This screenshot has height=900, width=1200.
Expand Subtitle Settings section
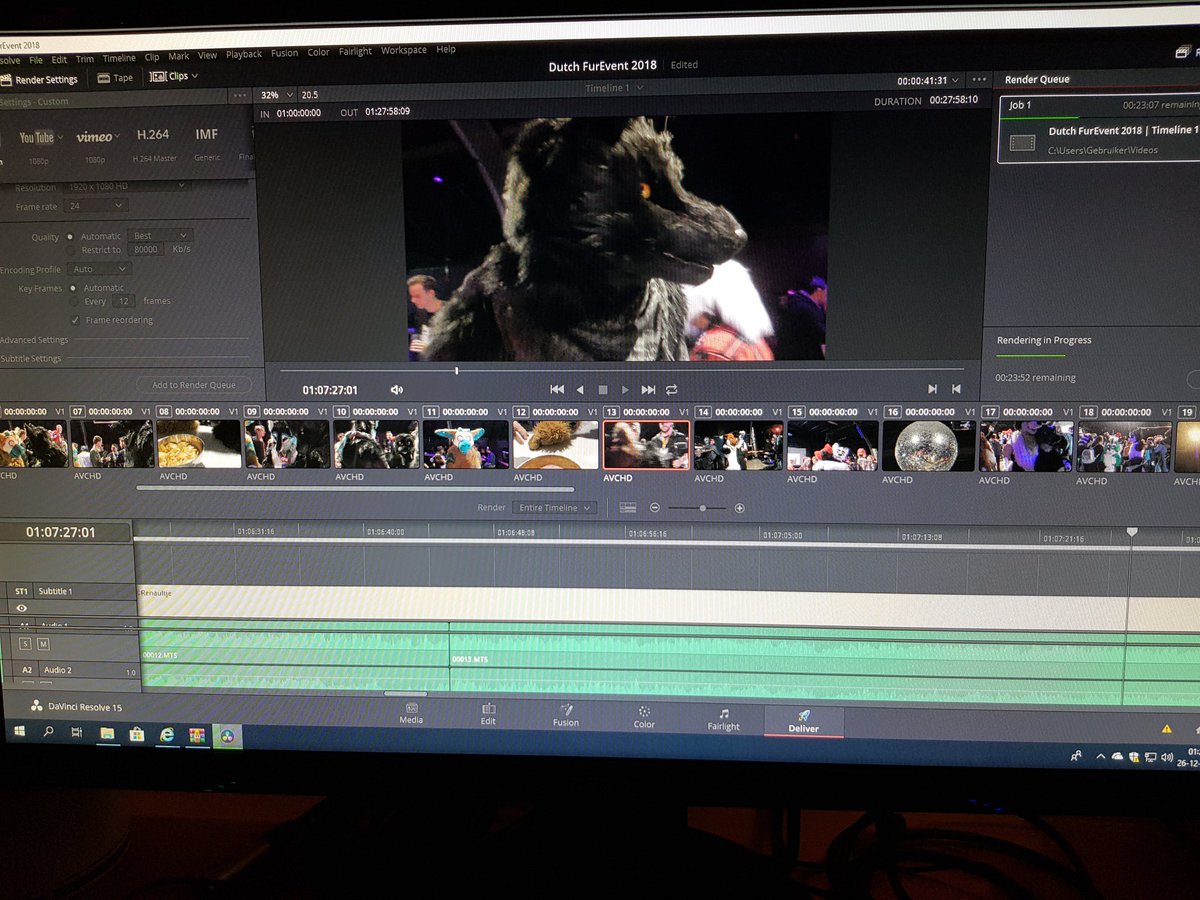(x=31, y=358)
